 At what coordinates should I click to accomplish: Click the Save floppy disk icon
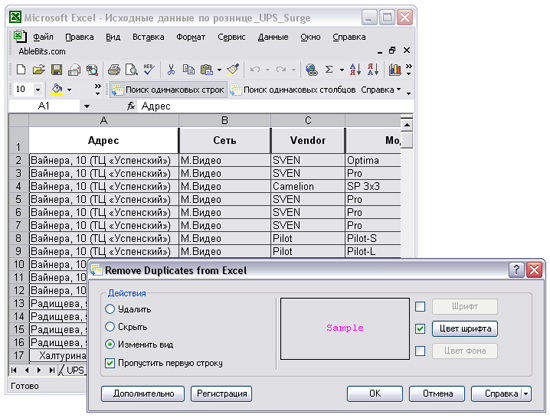point(56,70)
